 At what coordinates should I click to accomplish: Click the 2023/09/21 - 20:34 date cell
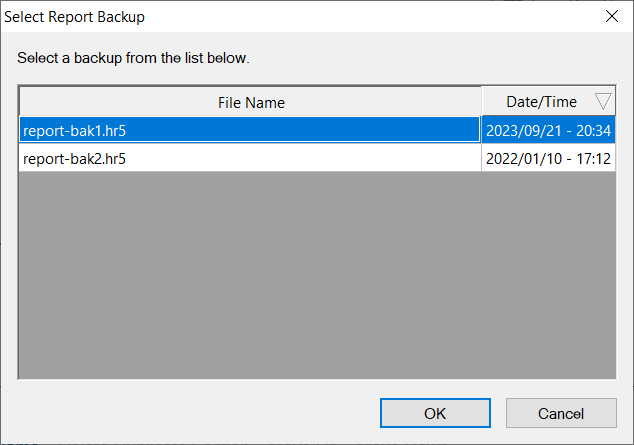(x=548, y=130)
